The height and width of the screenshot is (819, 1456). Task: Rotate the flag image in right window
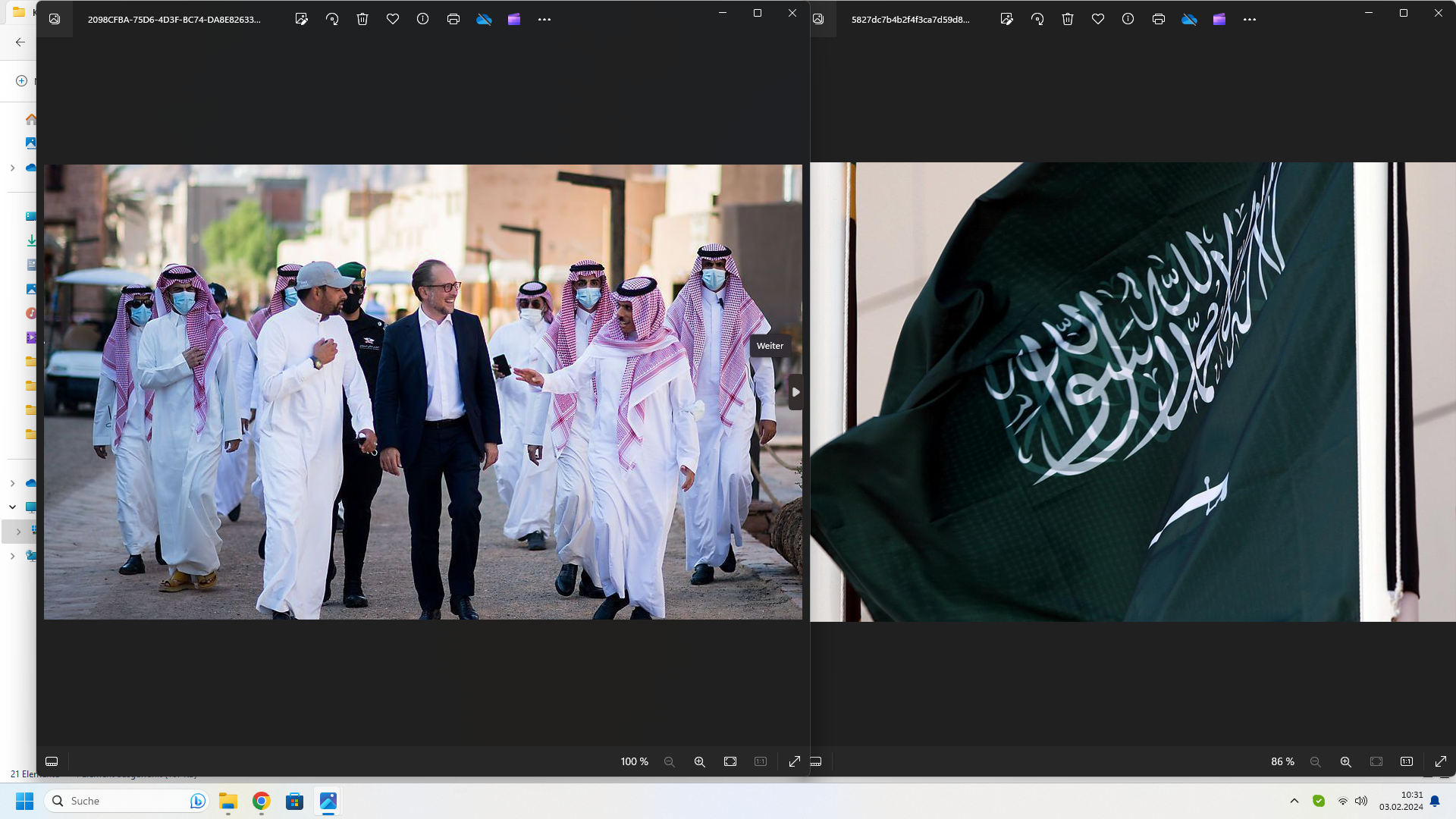click(1037, 19)
